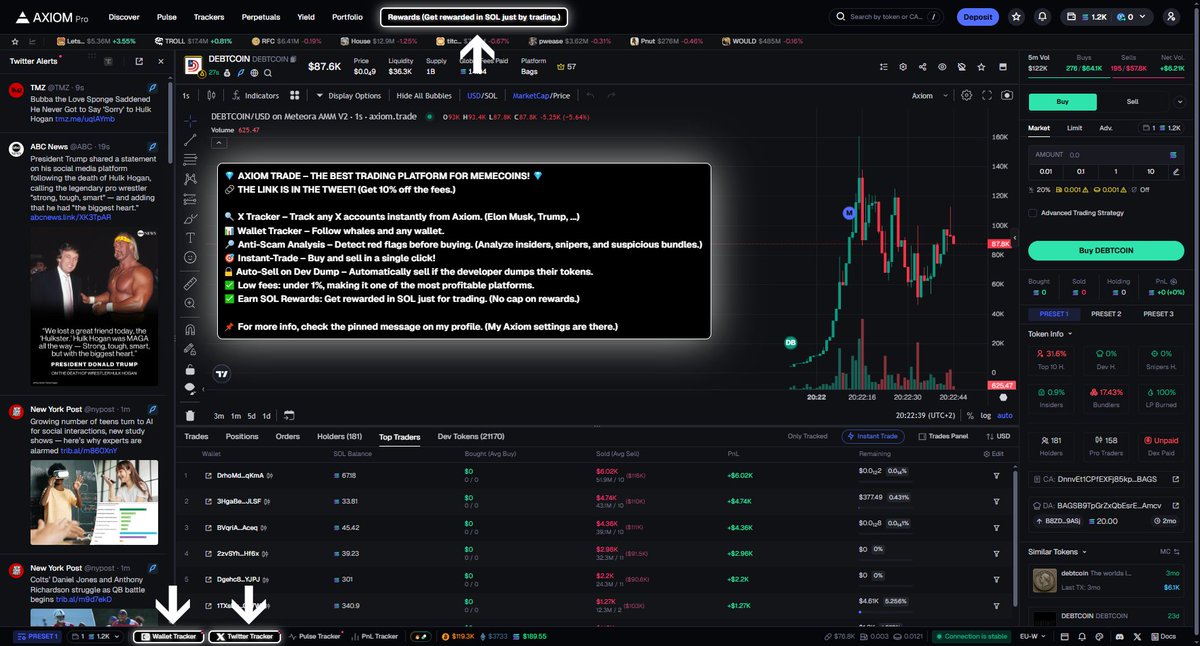Open the emoji sticker tool
Screen dimensions: 1200x646
tap(191, 258)
